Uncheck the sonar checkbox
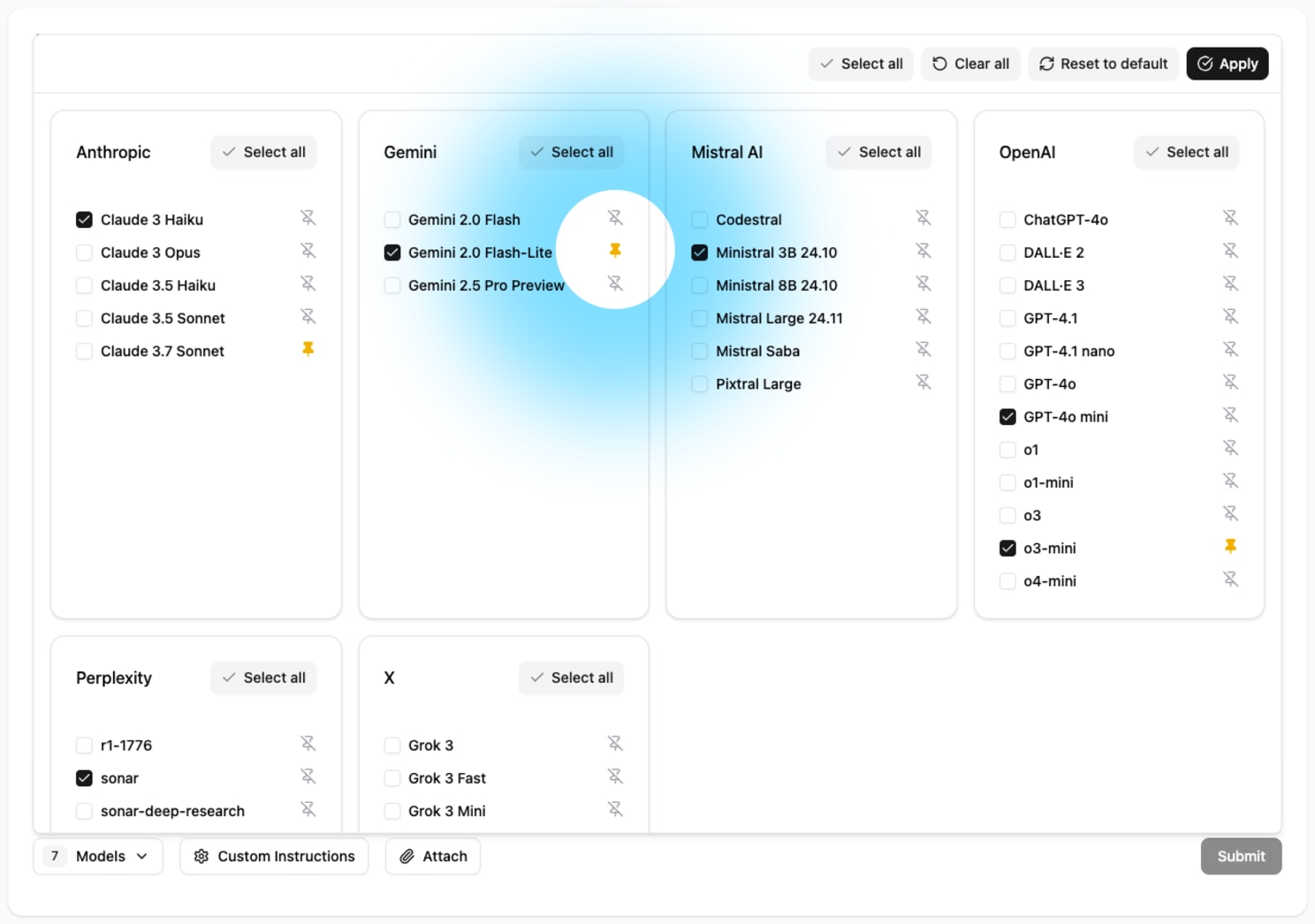 (x=84, y=778)
